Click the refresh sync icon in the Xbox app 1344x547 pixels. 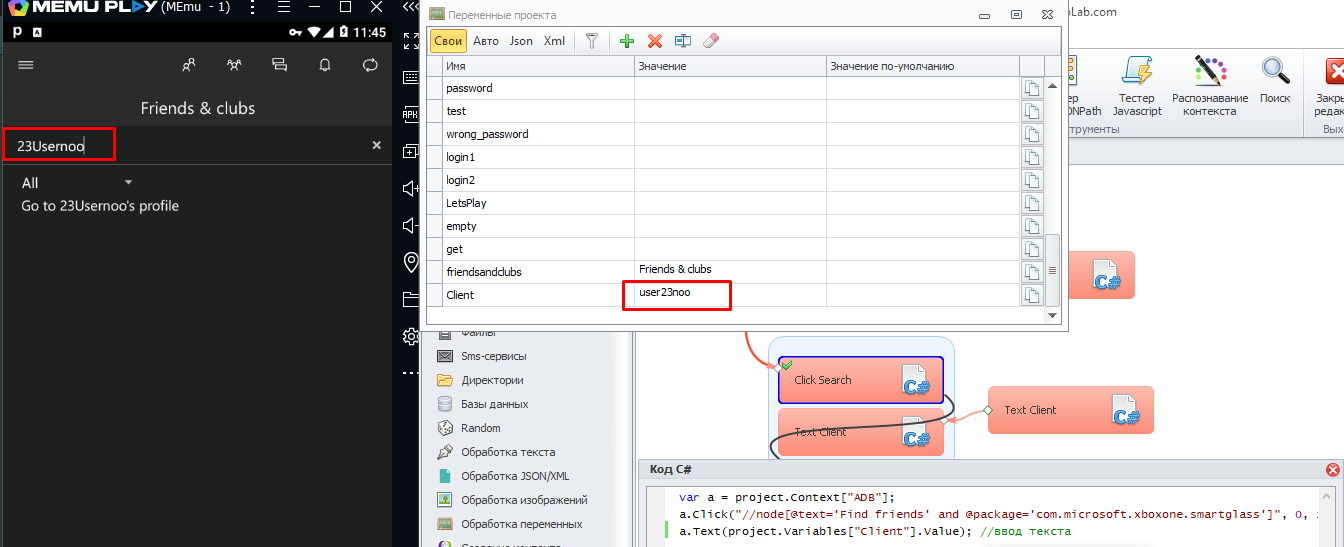(370, 65)
